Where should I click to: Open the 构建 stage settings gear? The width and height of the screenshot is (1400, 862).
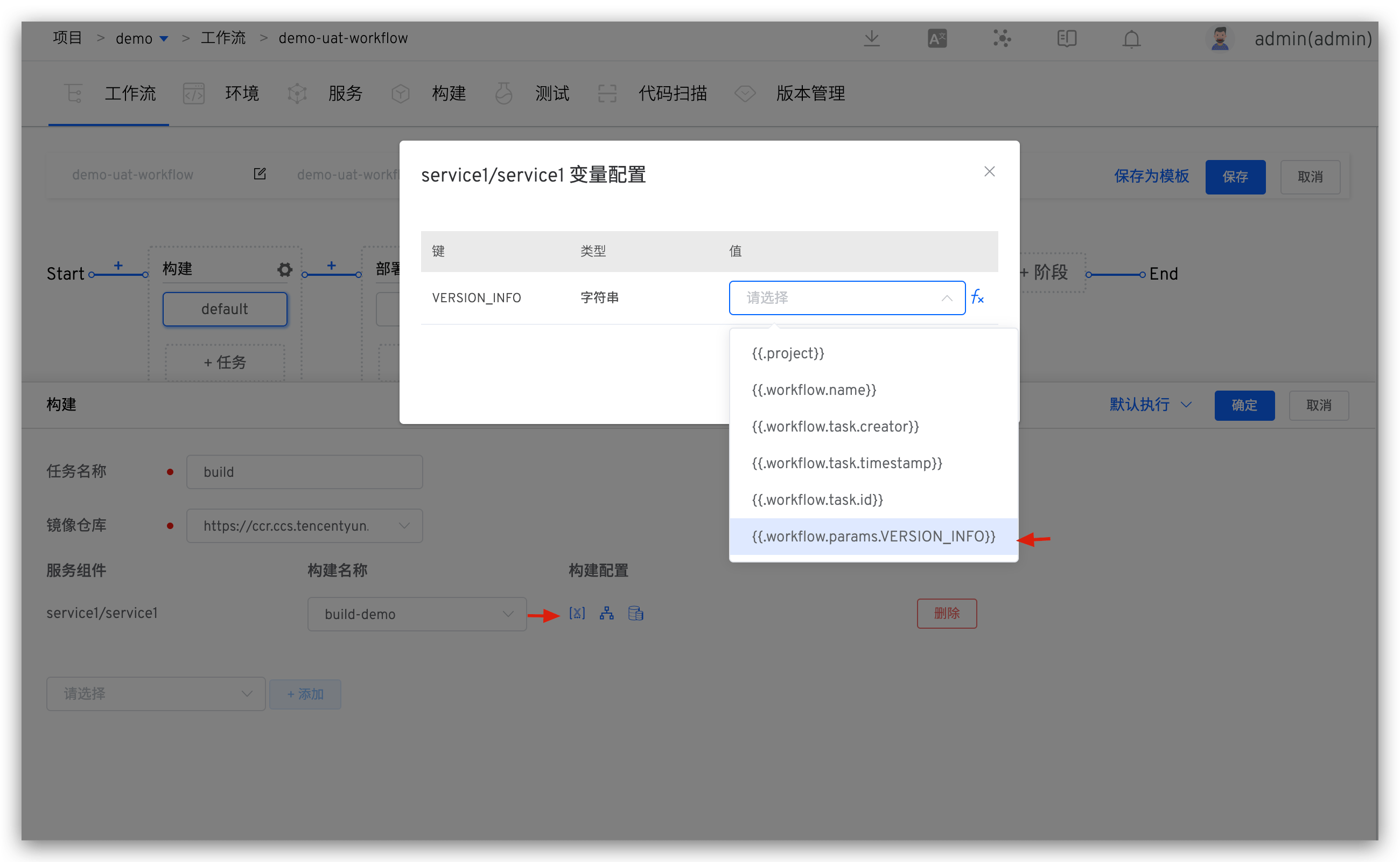pyautogui.click(x=284, y=269)
